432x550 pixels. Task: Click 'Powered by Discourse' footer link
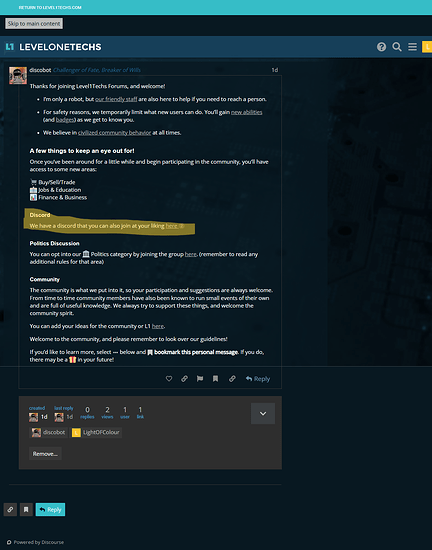[x=35, y=542]
